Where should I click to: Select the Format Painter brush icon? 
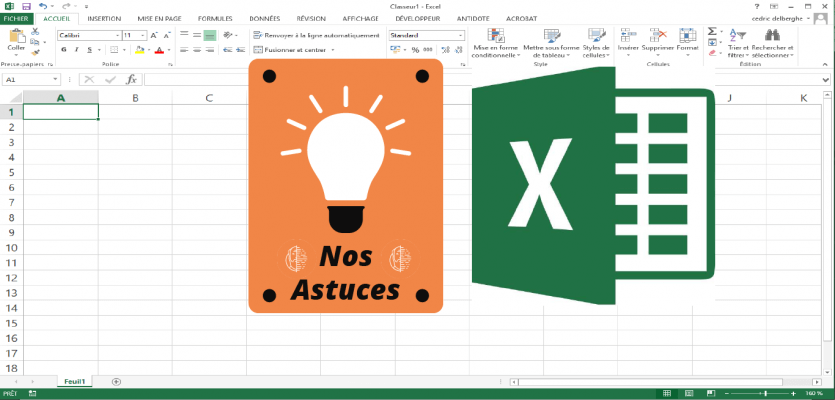click(x=35, y=52)
